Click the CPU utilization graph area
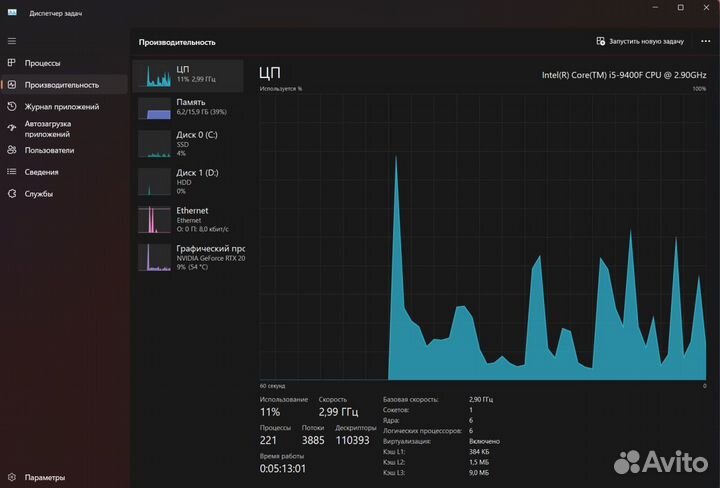The image size is (720, 488). (x=482, y=238)
